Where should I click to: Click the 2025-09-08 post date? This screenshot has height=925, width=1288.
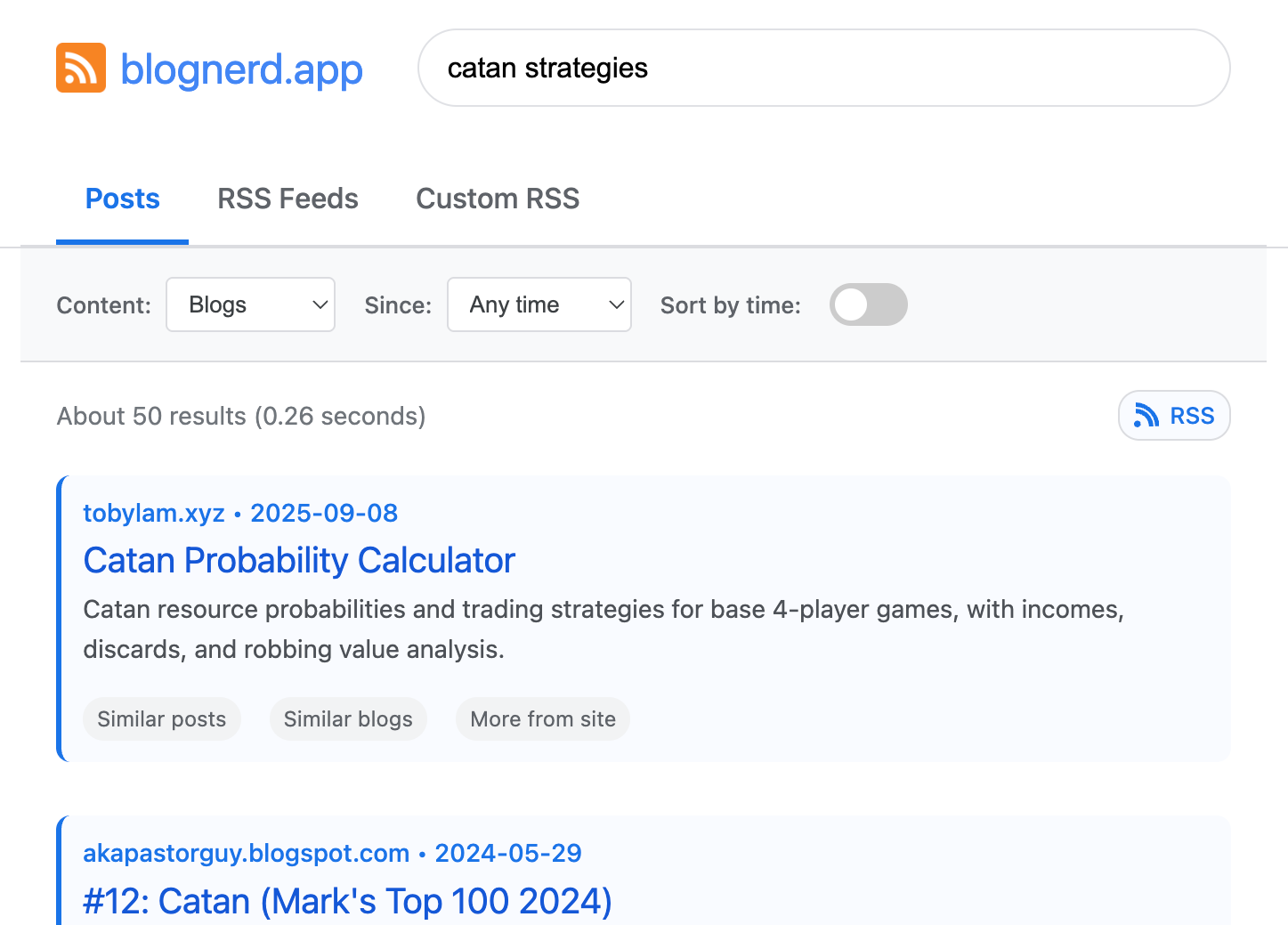[324, 513]
